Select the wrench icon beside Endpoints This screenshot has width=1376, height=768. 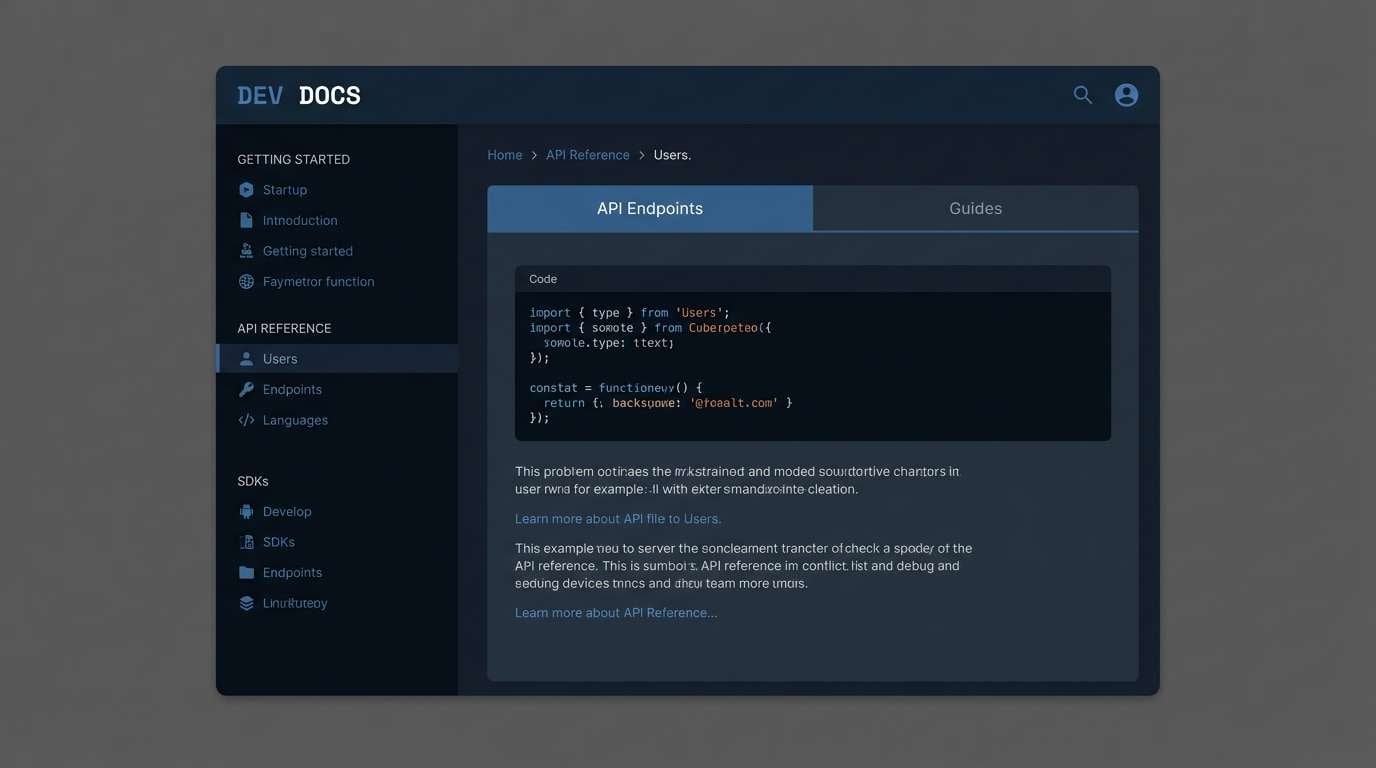click(x=245, y=389)
